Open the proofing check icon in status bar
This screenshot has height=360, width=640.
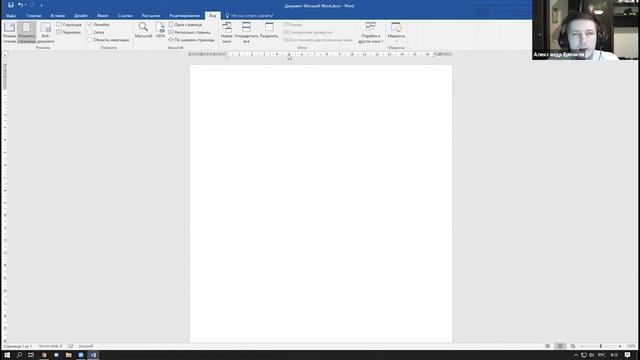coord(71,346)
